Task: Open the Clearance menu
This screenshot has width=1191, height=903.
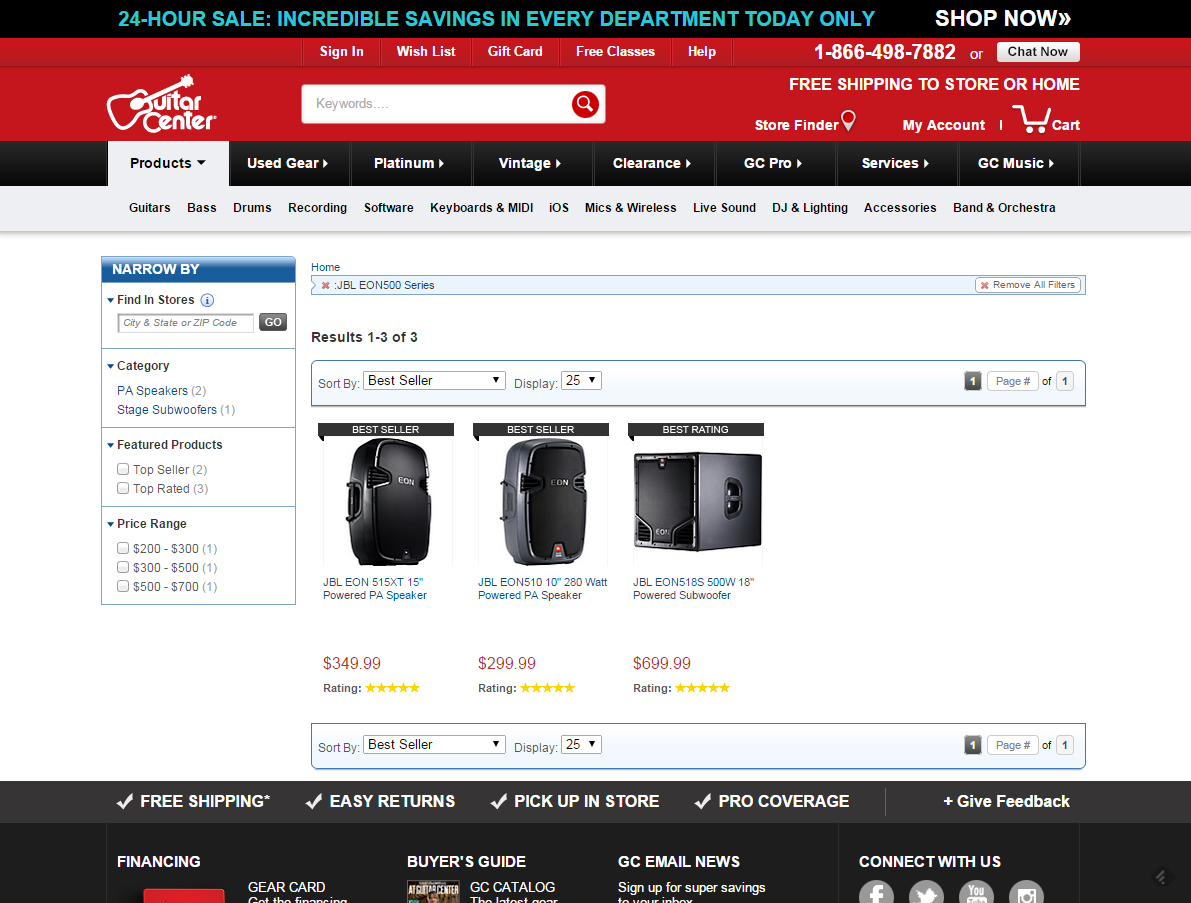Action: pyautogui.click(x=652, y=163)
